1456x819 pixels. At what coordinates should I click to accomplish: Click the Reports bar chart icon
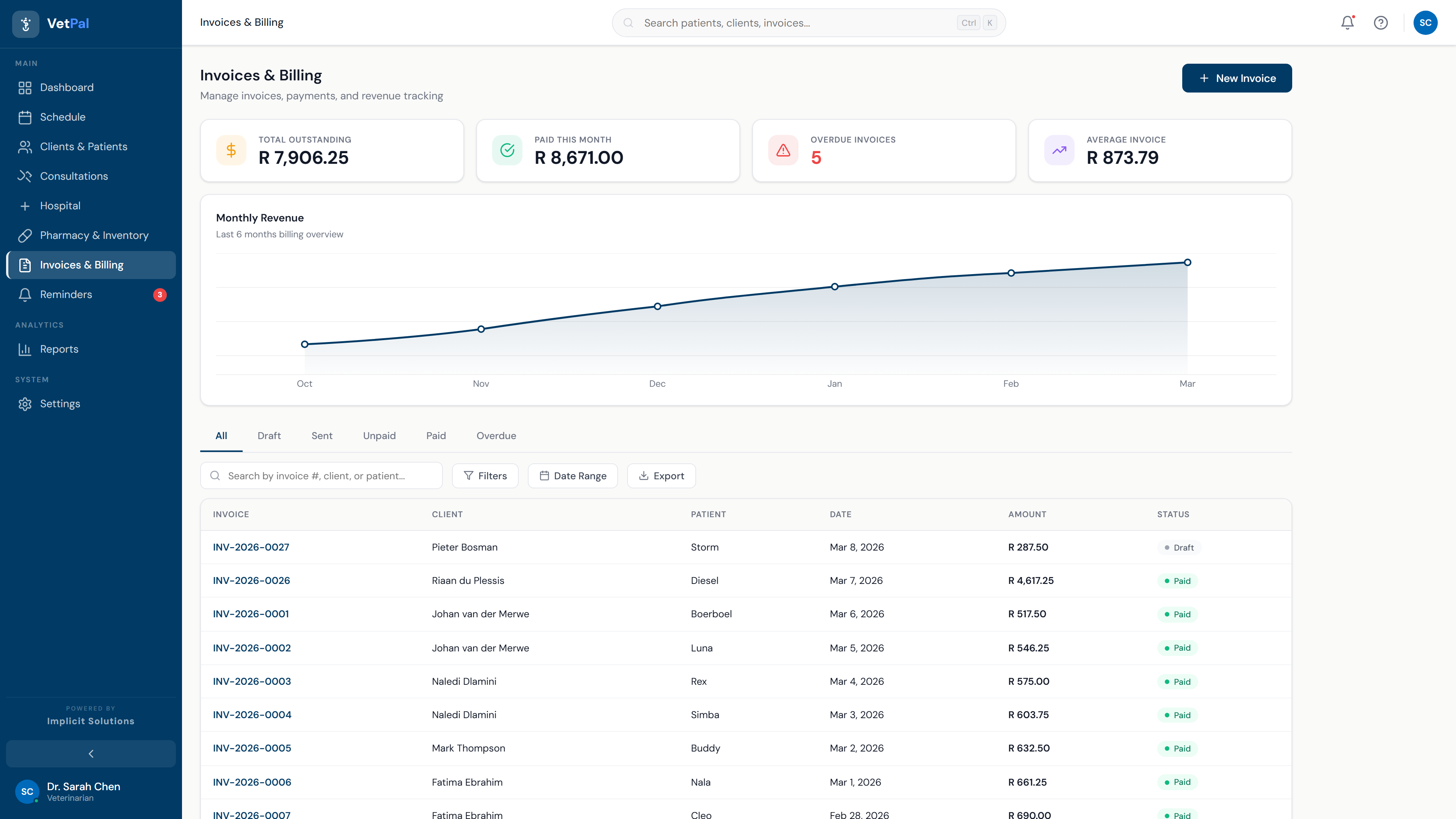25,349
